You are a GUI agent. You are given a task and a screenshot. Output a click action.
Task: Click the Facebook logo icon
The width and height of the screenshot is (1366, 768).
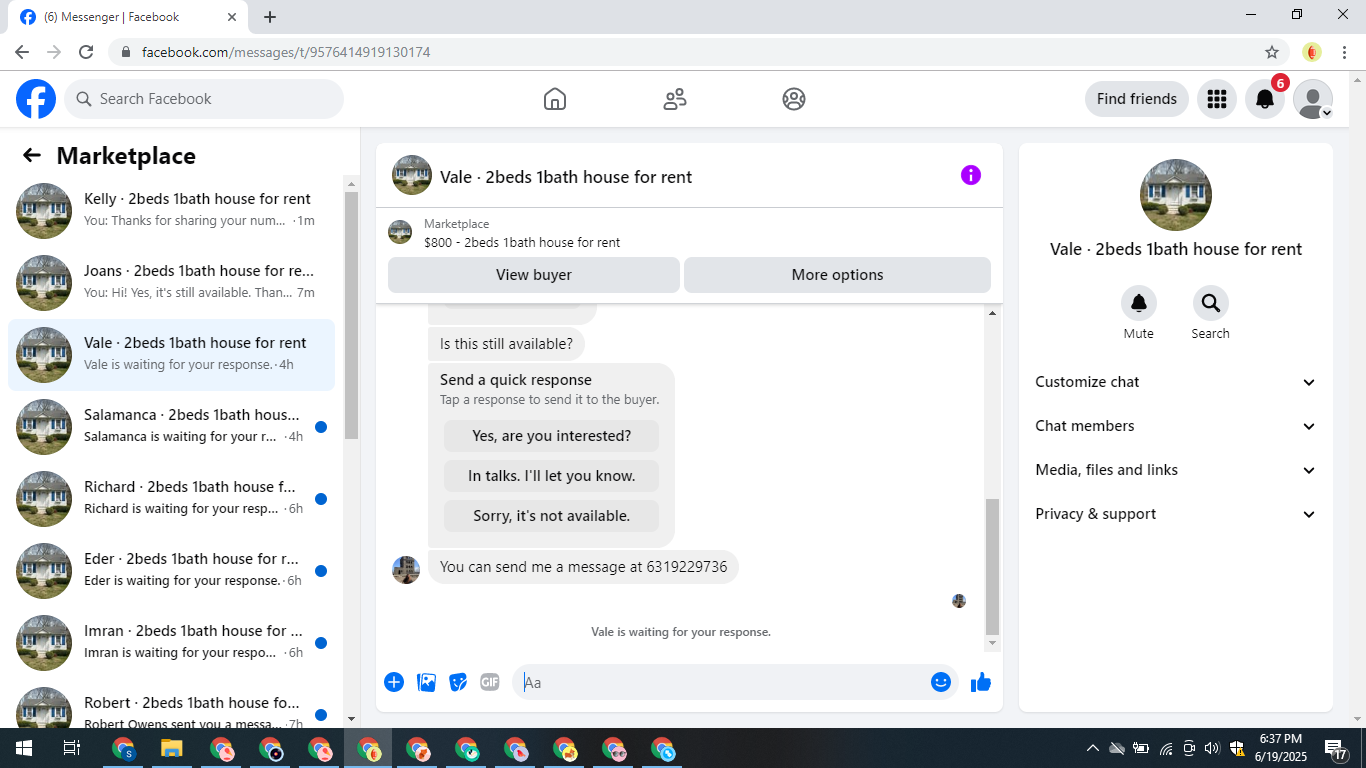tap(36, 99)
